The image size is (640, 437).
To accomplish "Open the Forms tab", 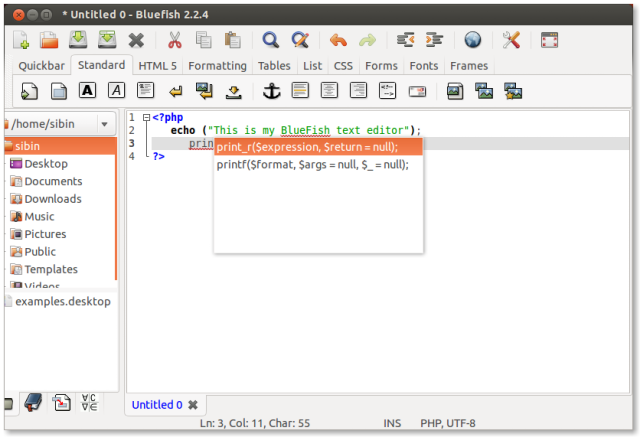I will (x=382, y=66).
